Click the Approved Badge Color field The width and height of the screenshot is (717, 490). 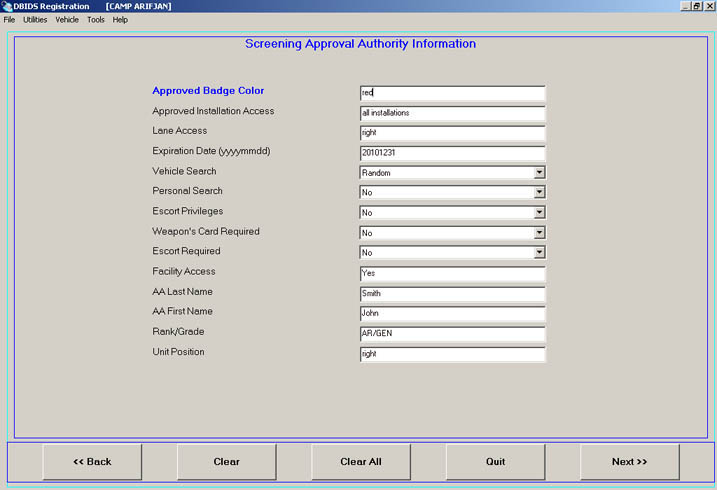tap(452, 93)
